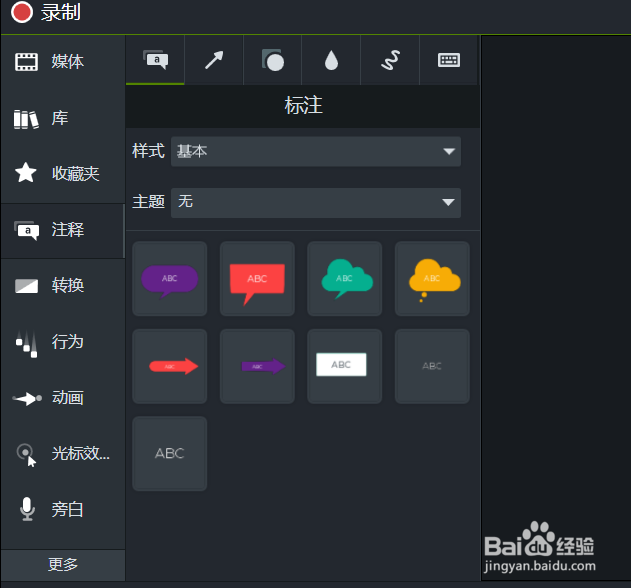Switch to the Shapes tab
Viewport: 631px width, 588px height.
pos(273,60)
